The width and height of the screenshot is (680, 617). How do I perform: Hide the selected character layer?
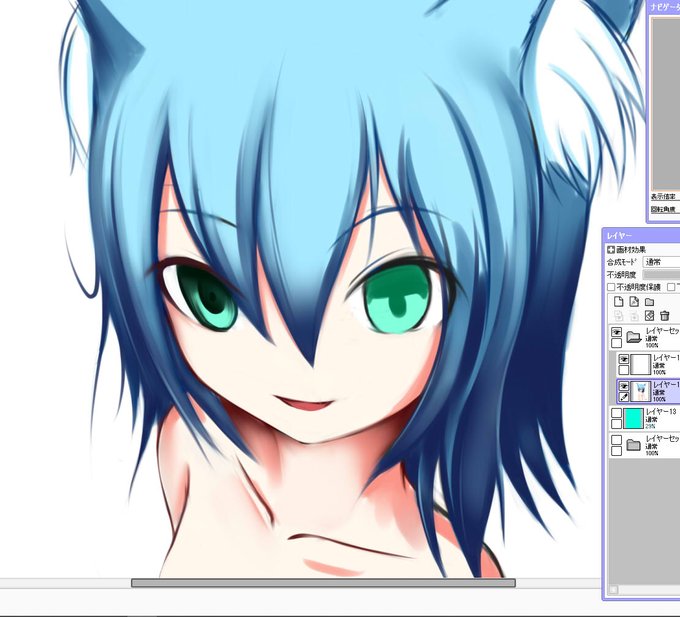point(624,386)
